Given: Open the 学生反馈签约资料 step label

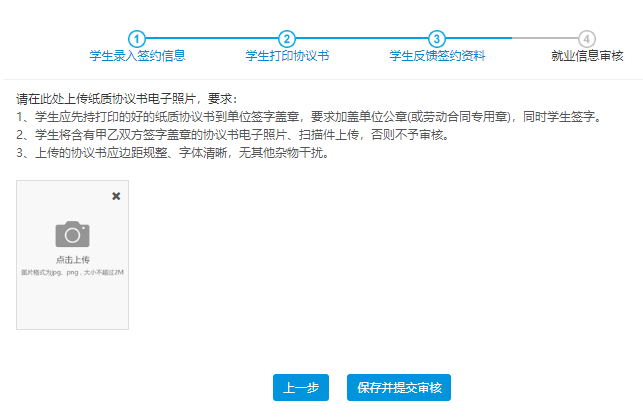Looking at the screenshot, I should pos(437,56).
